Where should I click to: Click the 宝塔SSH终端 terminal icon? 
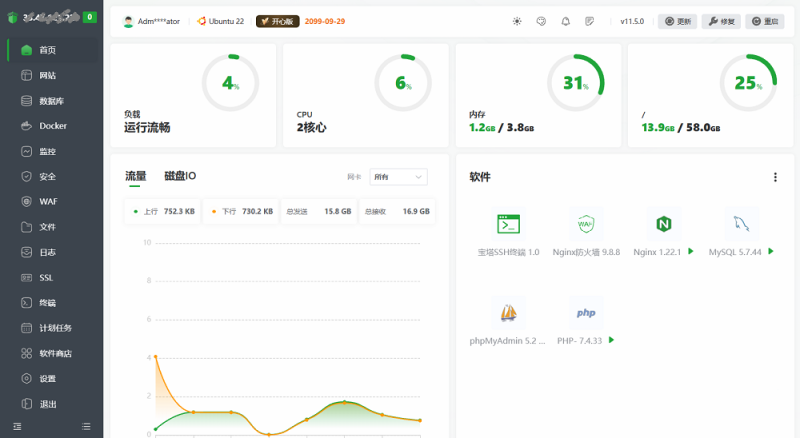508,224
